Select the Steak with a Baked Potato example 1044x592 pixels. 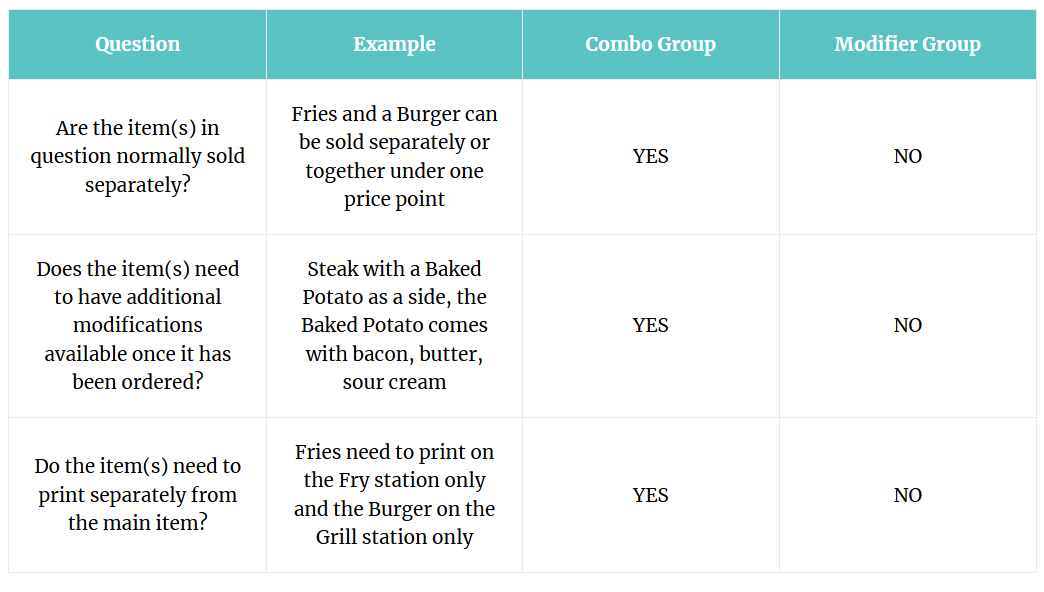pos(394,325)
